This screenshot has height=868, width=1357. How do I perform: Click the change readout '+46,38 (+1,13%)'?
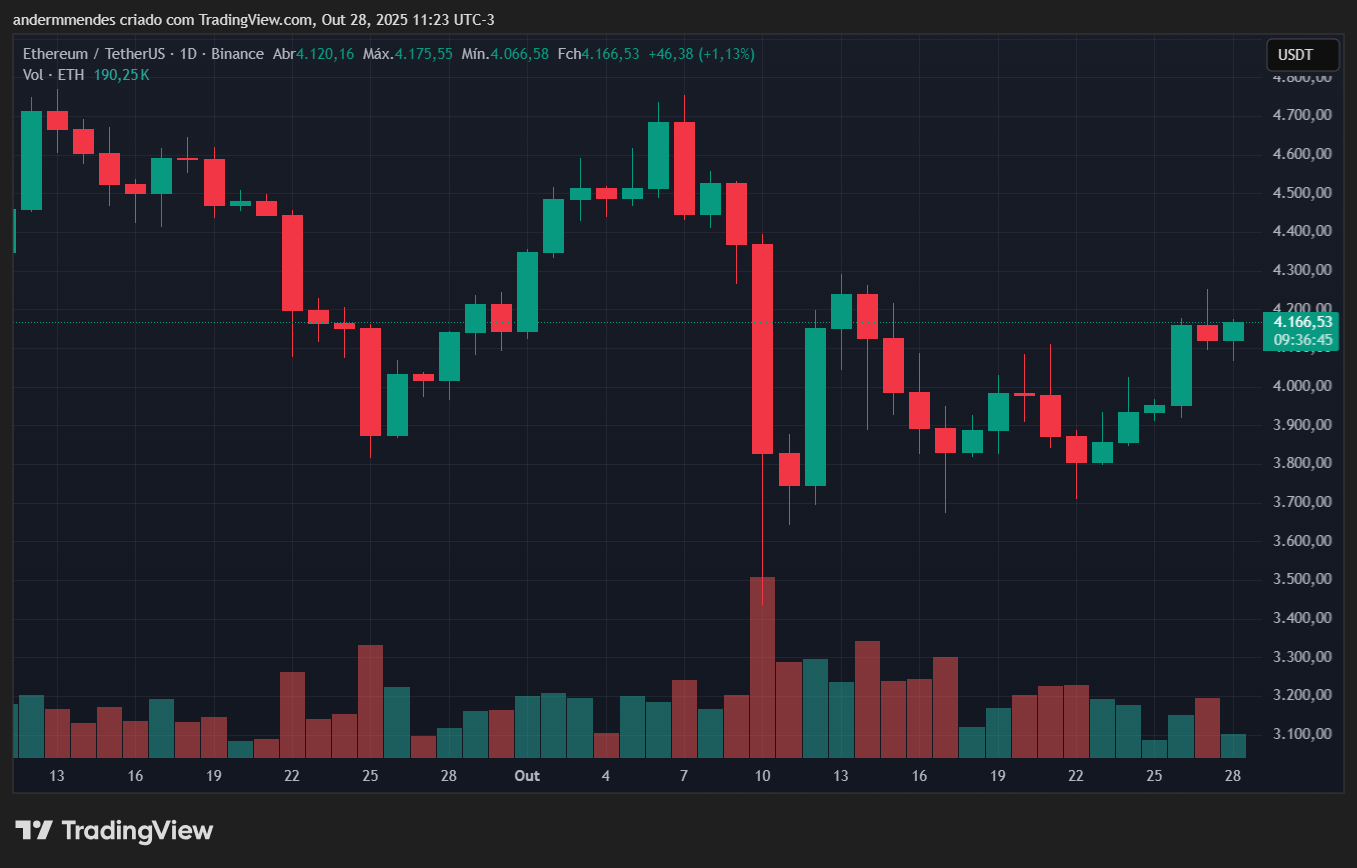click(700, 54)
